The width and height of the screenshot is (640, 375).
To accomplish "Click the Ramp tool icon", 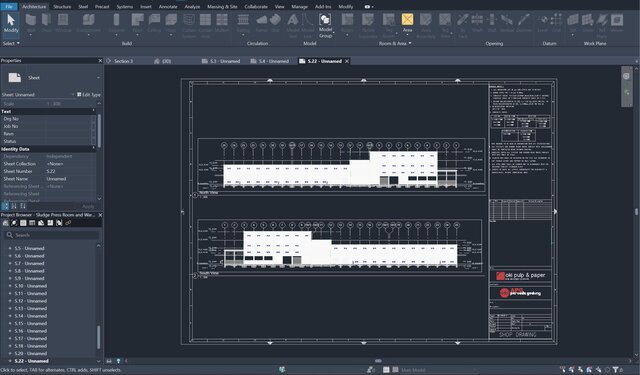I will tap(262, 20).
